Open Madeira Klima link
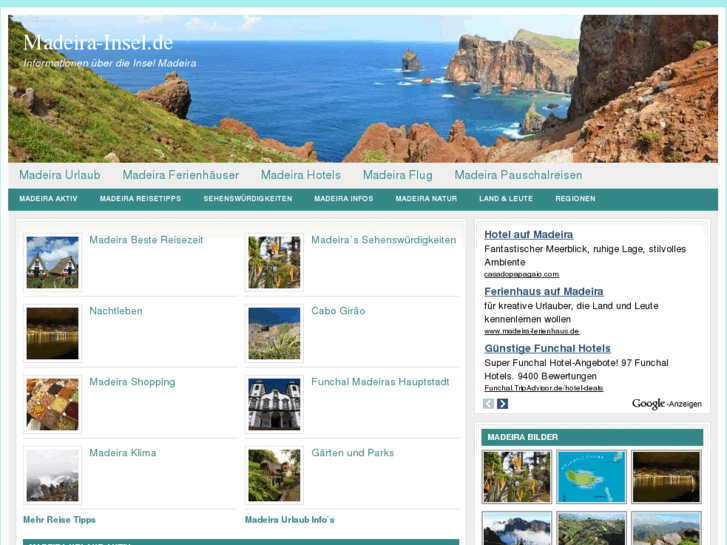727x545 pixels. (x=122, y=453)
